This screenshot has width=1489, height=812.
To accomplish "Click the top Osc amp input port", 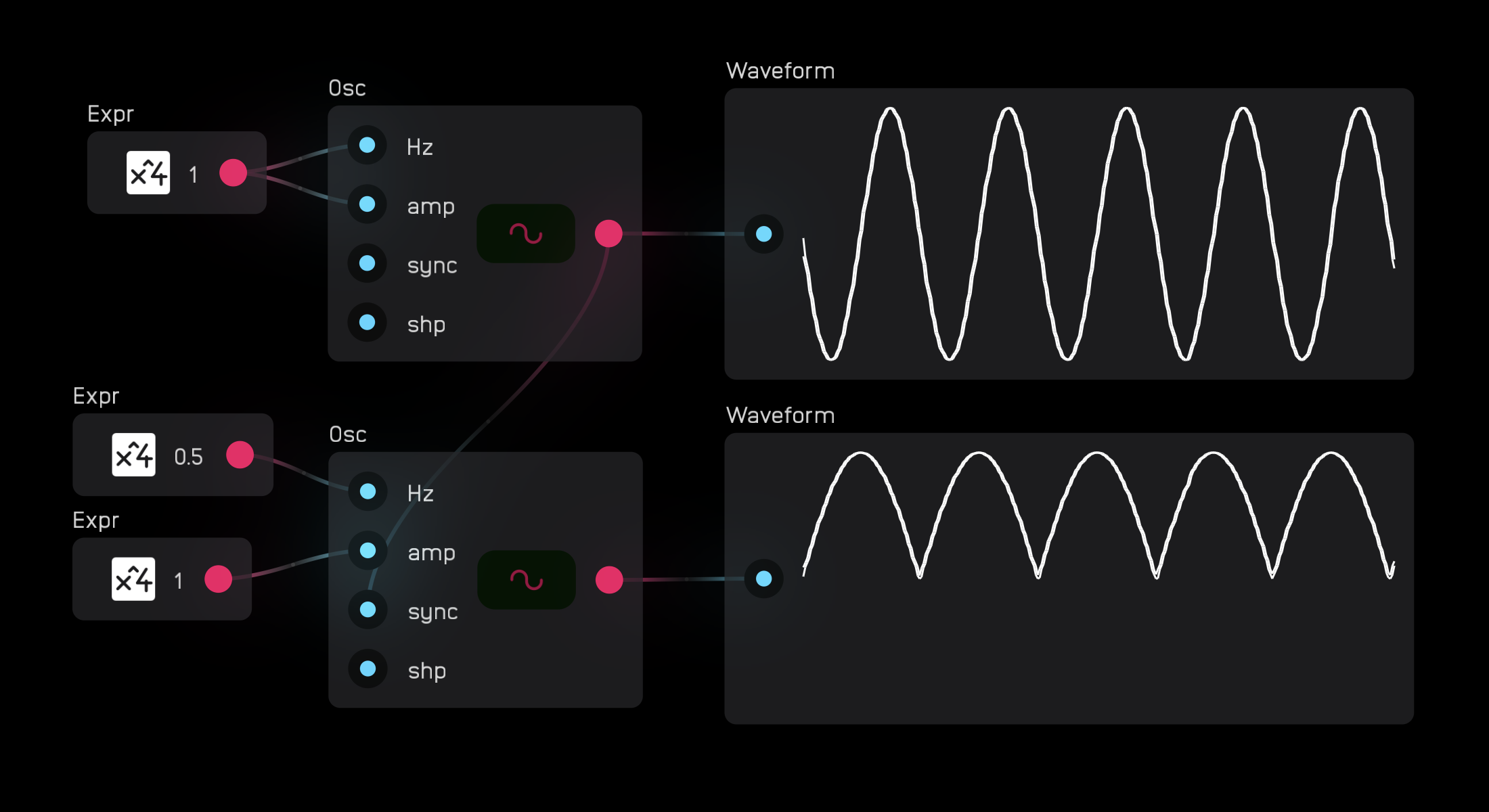I will (x=368, y=204).
